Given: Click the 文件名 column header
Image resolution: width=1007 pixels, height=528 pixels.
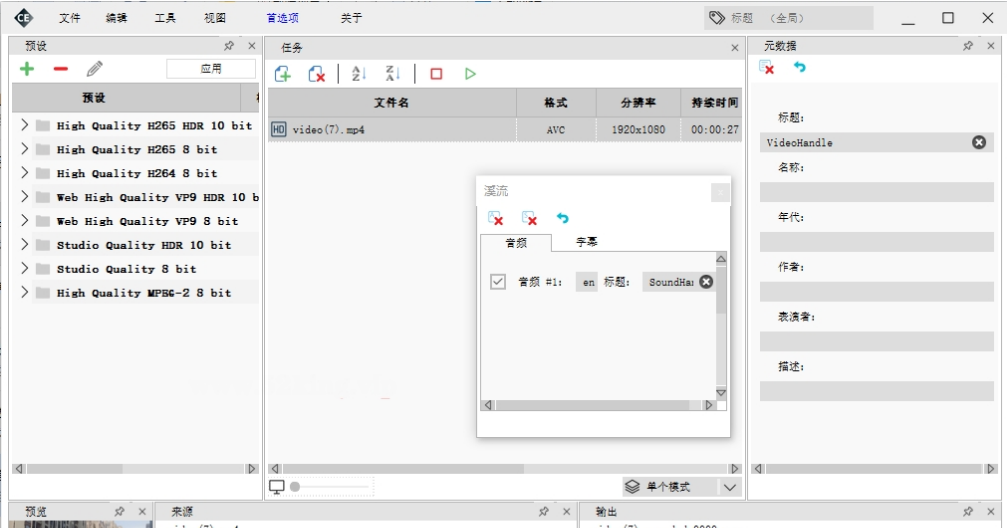Looking at the screenshot, I should pyautogui.click(x=392, y=103).
